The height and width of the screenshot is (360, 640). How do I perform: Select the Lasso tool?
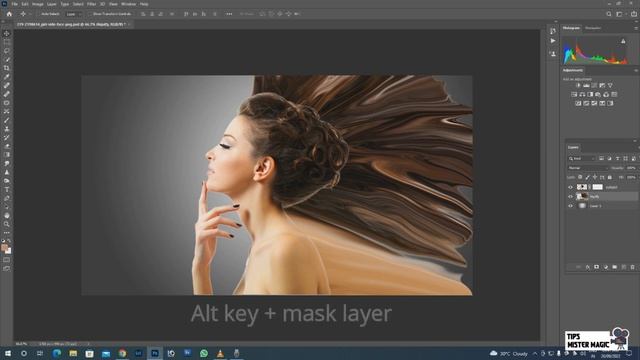pyautogui.click(x=7, y=51)
